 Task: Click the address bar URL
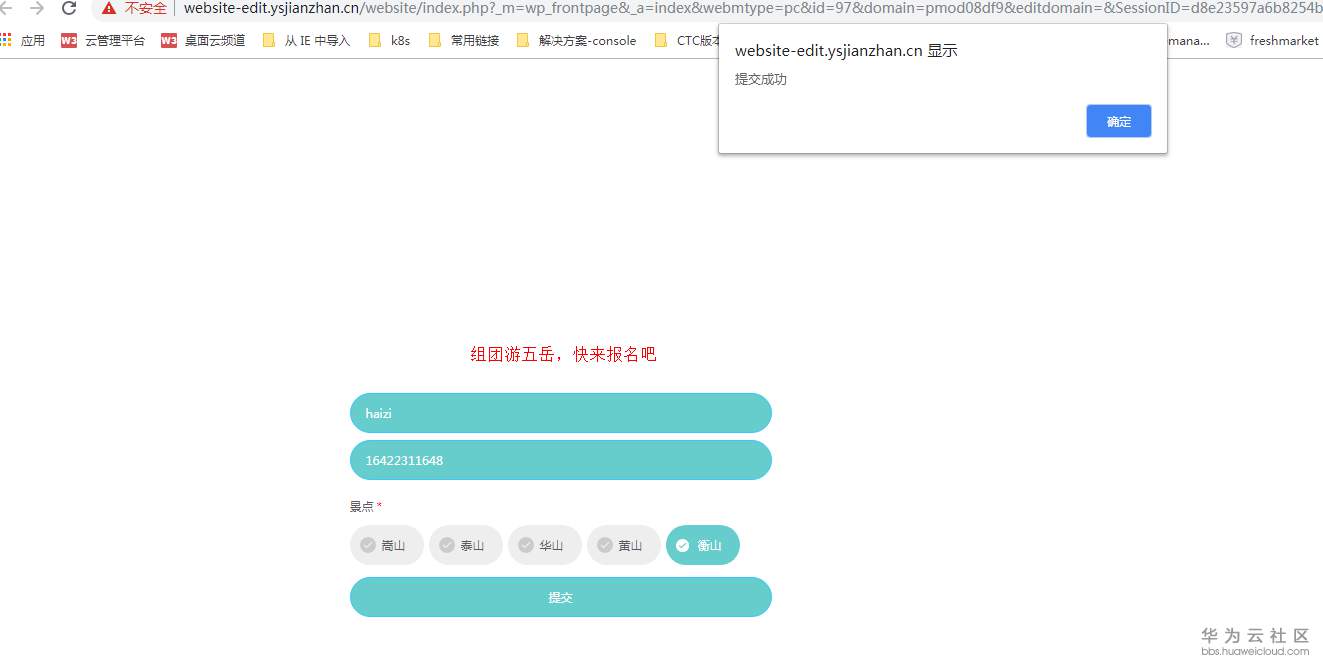click(x=450, y=9)
